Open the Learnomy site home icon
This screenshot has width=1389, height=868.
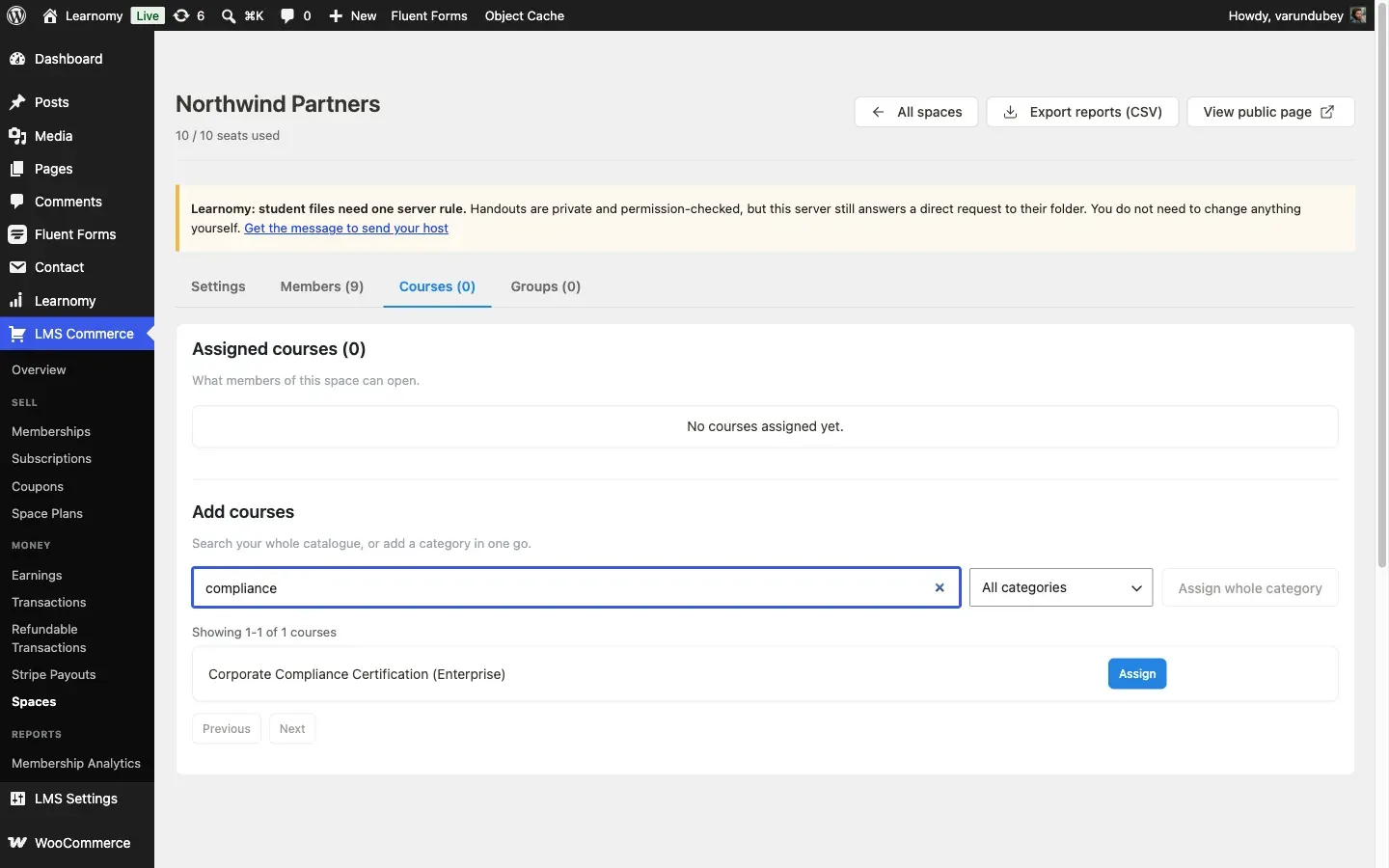50,15
